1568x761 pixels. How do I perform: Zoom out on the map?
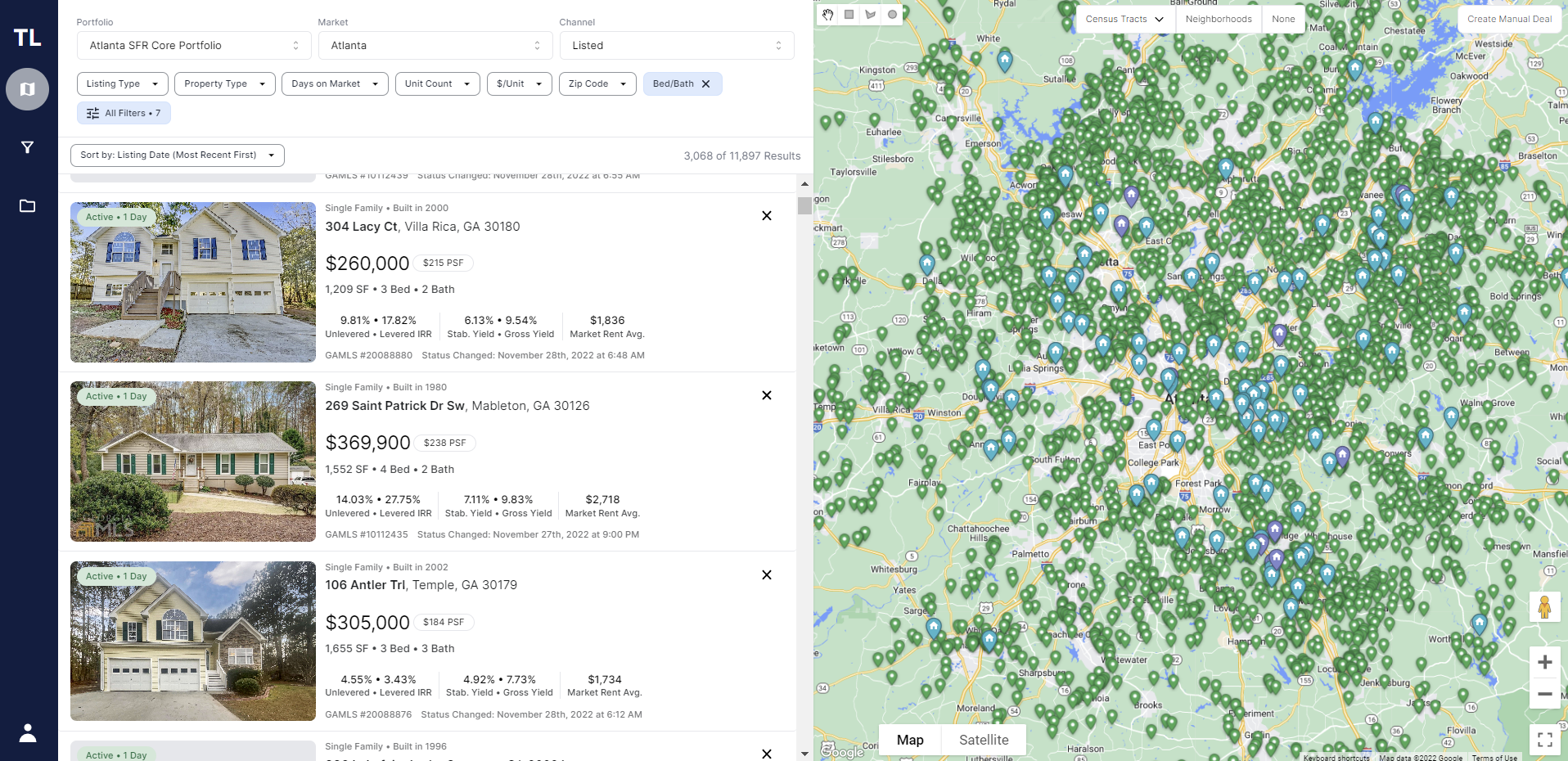click(x=1545, y=694)
